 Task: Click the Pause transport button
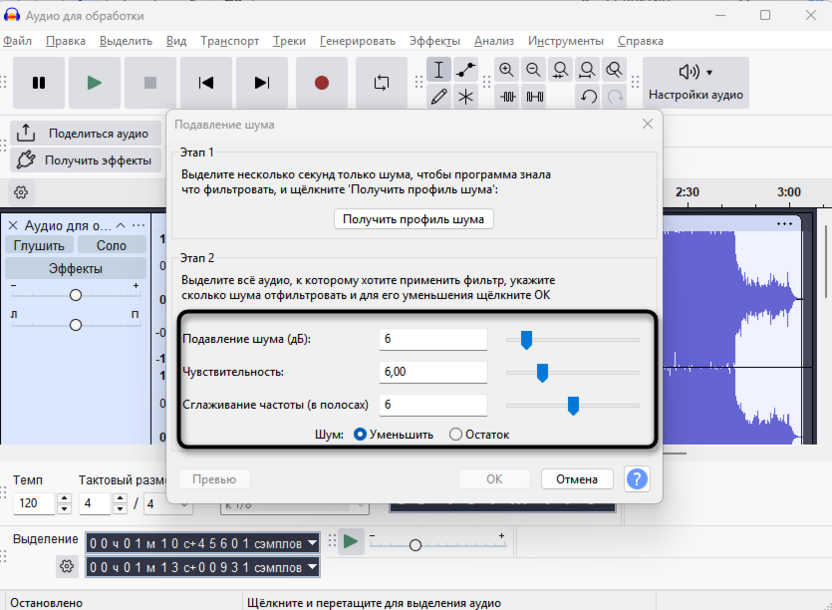(39, 83)
